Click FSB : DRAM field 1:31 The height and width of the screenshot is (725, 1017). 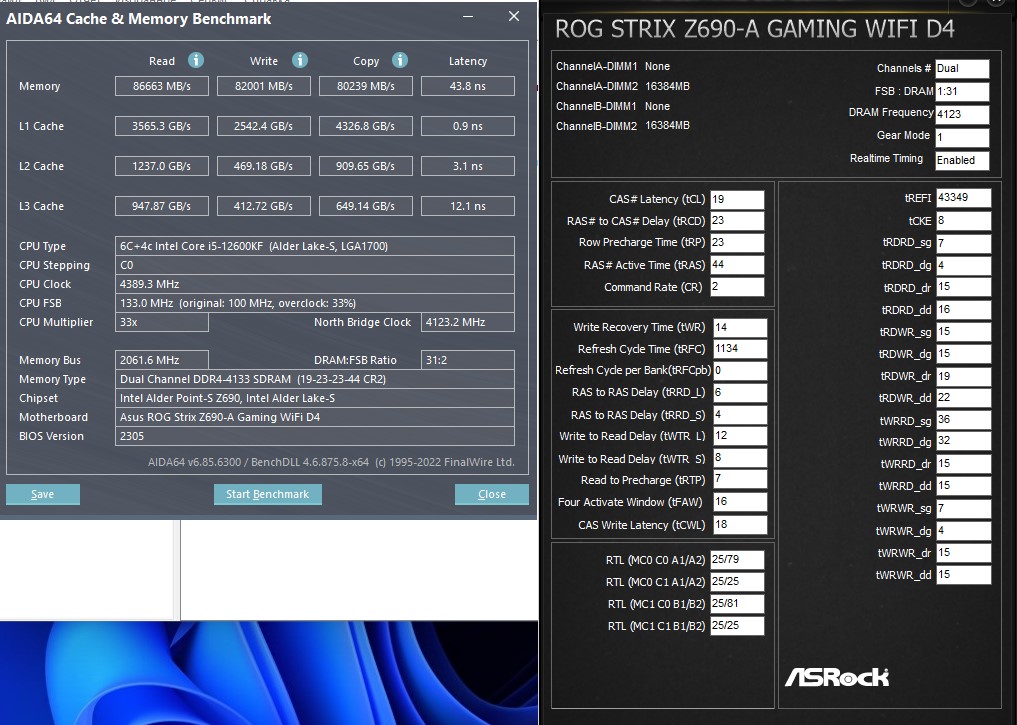[x=962, y=91]
